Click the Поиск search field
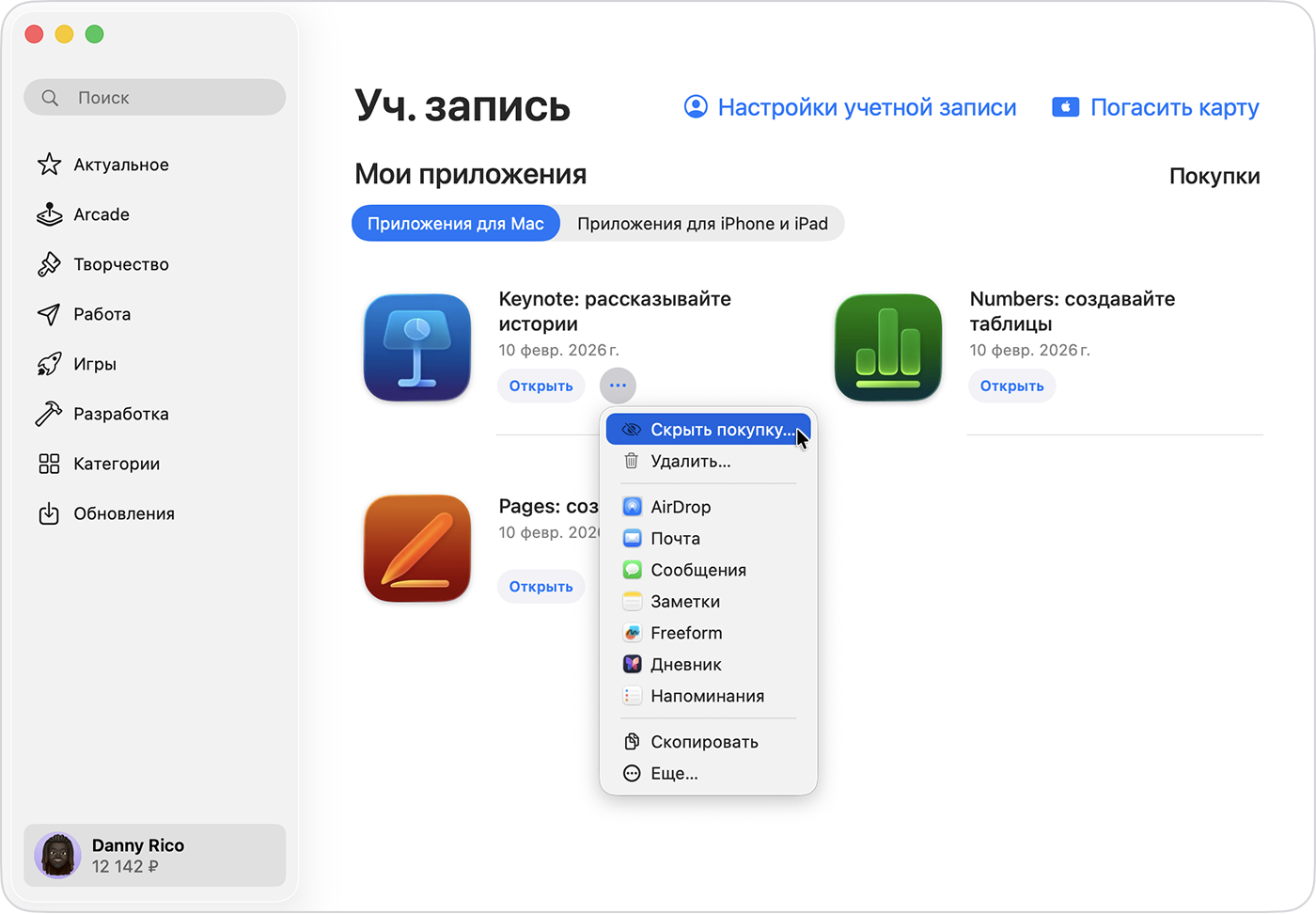This screenshot has width=1316, height=914. pos(154,97)
